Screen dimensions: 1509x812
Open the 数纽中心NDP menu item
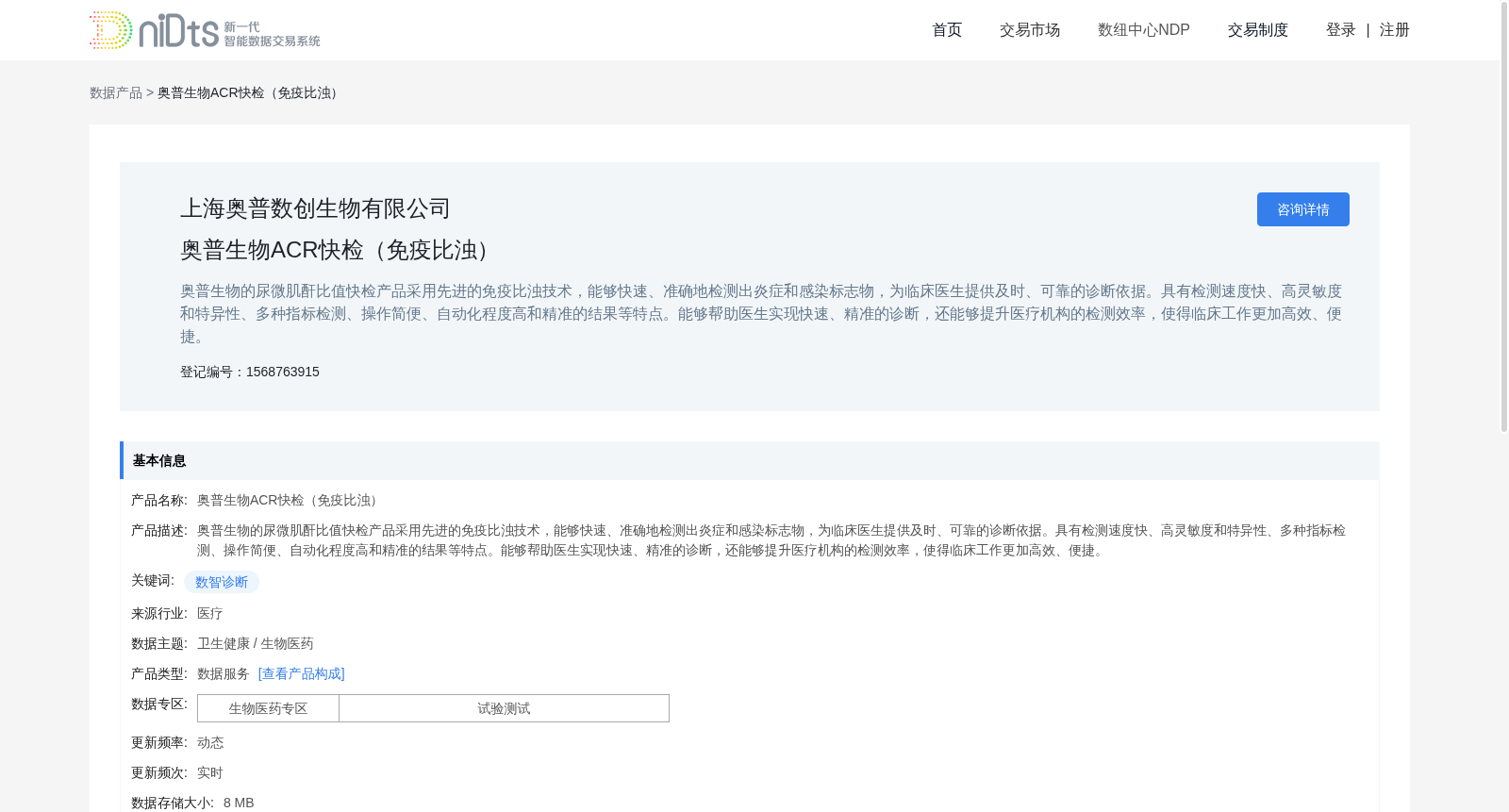pyautogui.click(x=1144, y=30)
